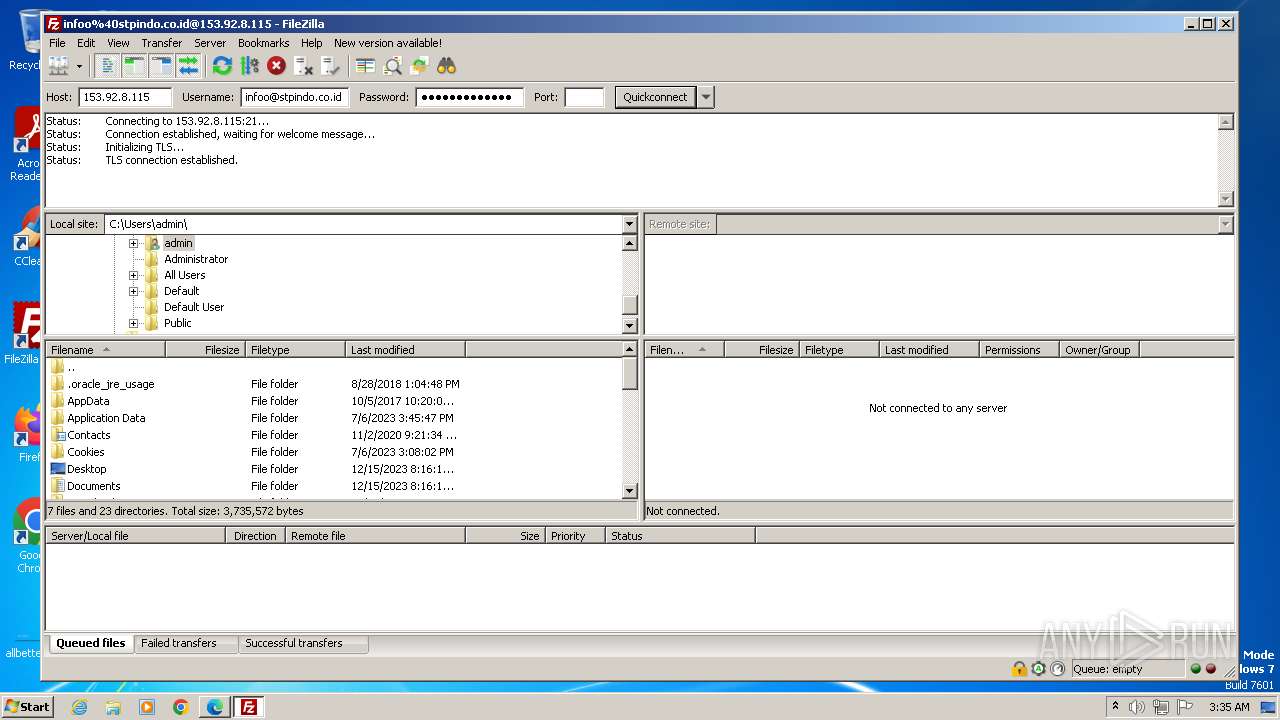Viewport: 1280px width, 720px height.
Task: Click the Username input field
Action: pos(294,97)
